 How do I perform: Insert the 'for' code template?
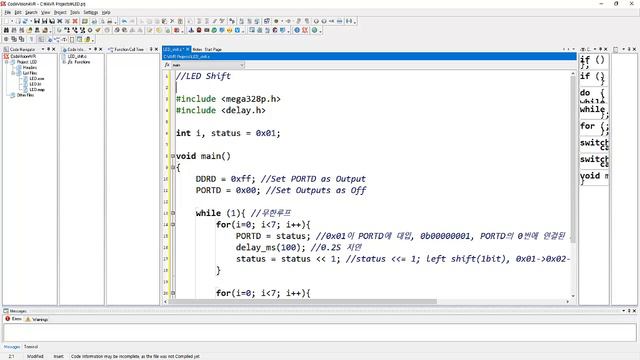click(594, 128)
